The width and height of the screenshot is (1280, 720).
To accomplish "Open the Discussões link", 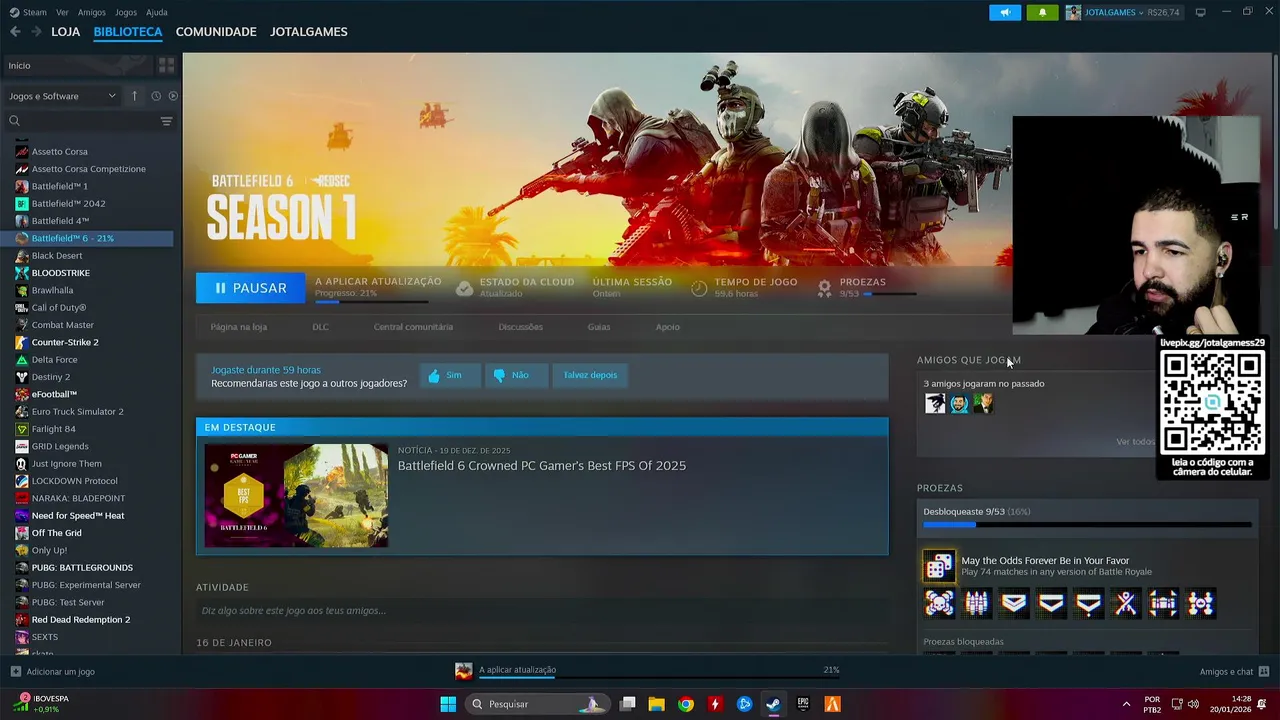I will tap(520, 327).
